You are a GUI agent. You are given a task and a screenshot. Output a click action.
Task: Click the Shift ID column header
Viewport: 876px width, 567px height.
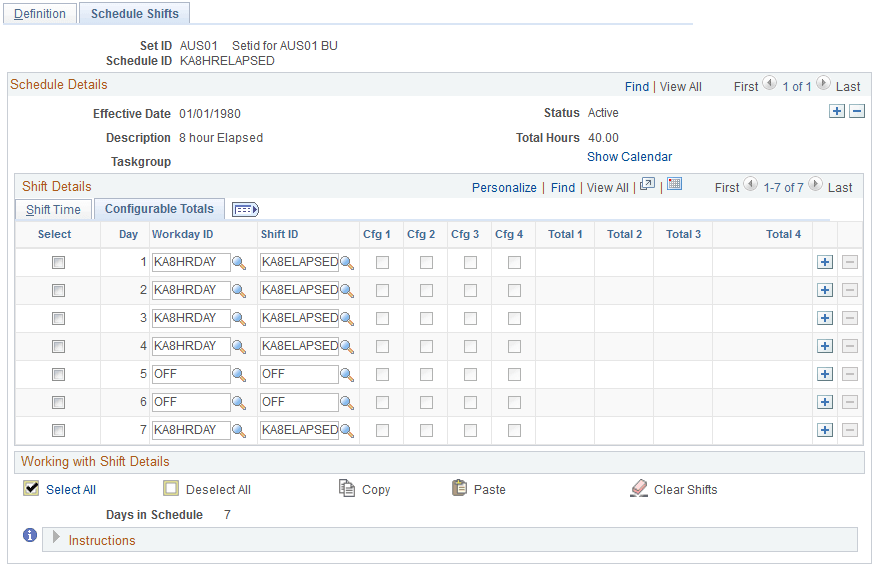click(279, 234)
